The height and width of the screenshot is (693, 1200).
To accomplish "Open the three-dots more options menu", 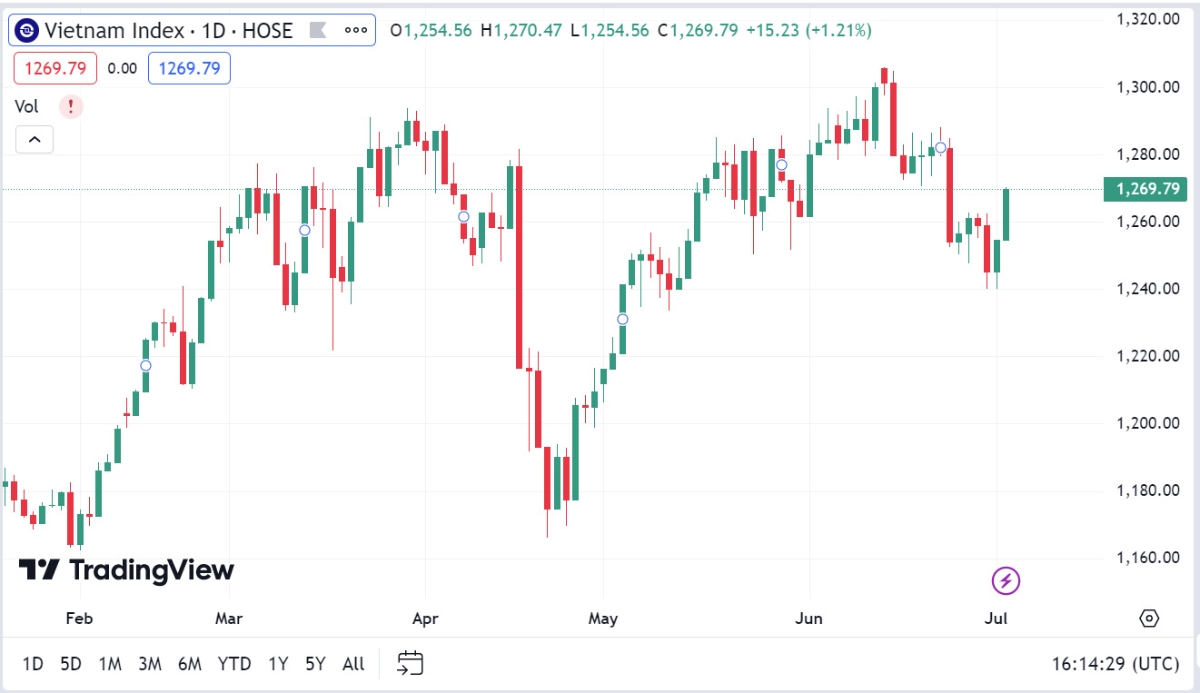I will 356,31.
